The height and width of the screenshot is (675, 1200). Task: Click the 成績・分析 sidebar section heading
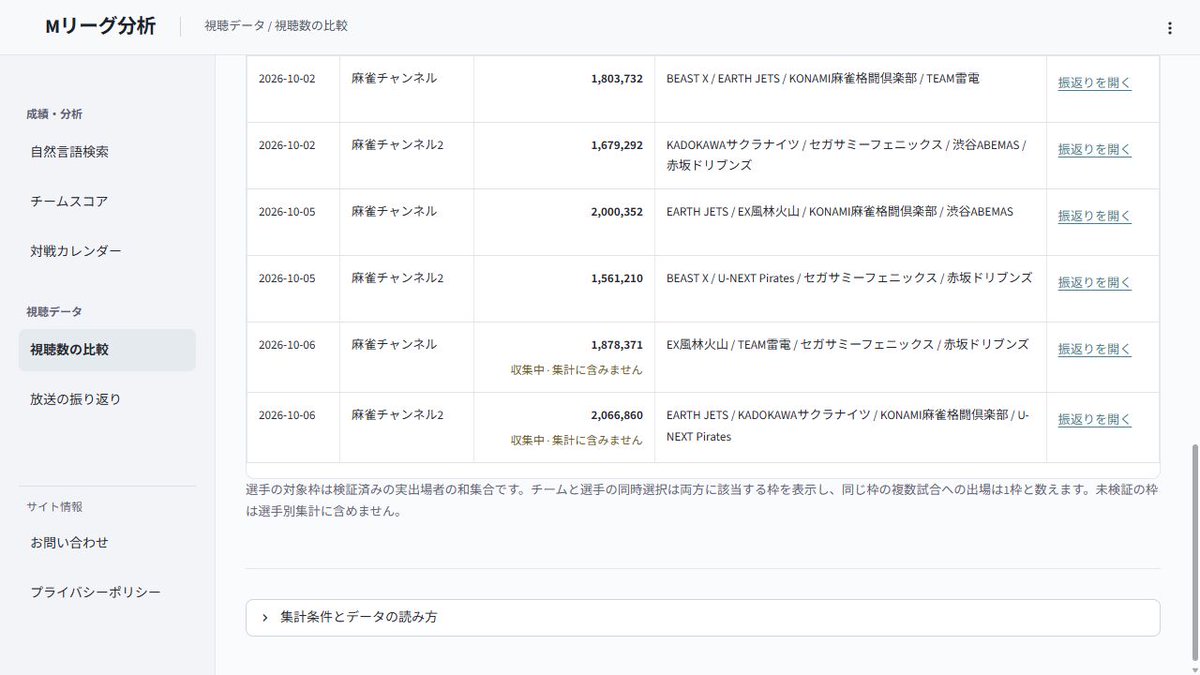(x=55, y=114)
